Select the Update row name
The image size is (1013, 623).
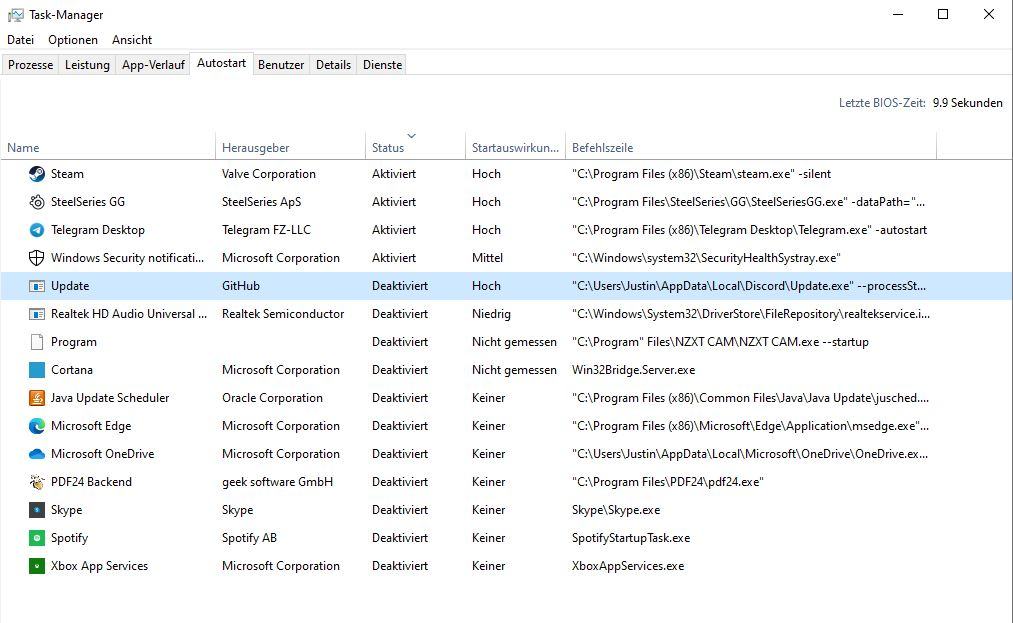pos(70,286)
